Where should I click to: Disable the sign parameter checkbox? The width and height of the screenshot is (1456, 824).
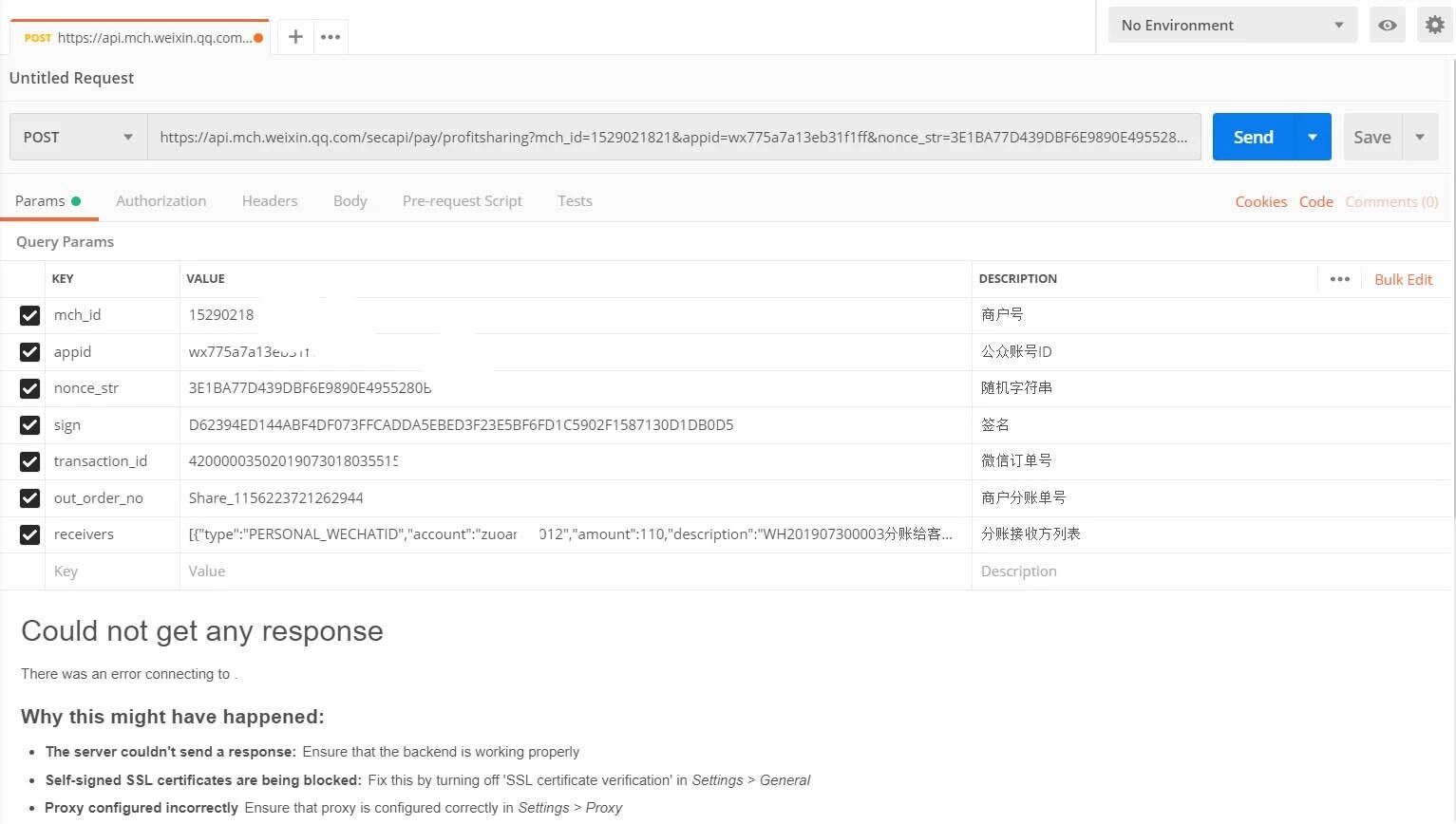point(29,425)
